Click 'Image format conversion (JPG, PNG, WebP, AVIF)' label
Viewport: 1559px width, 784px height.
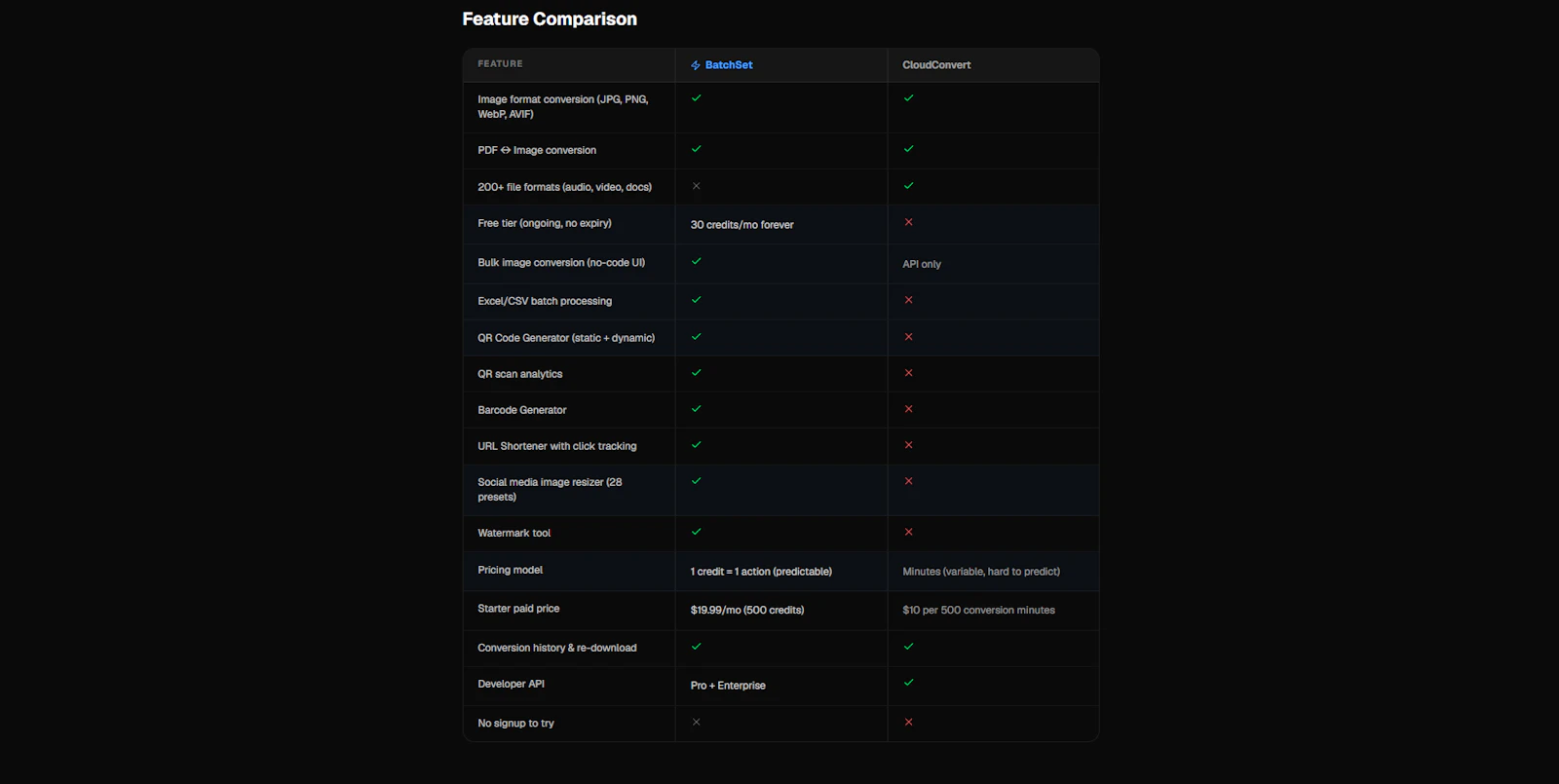(563, 107)
